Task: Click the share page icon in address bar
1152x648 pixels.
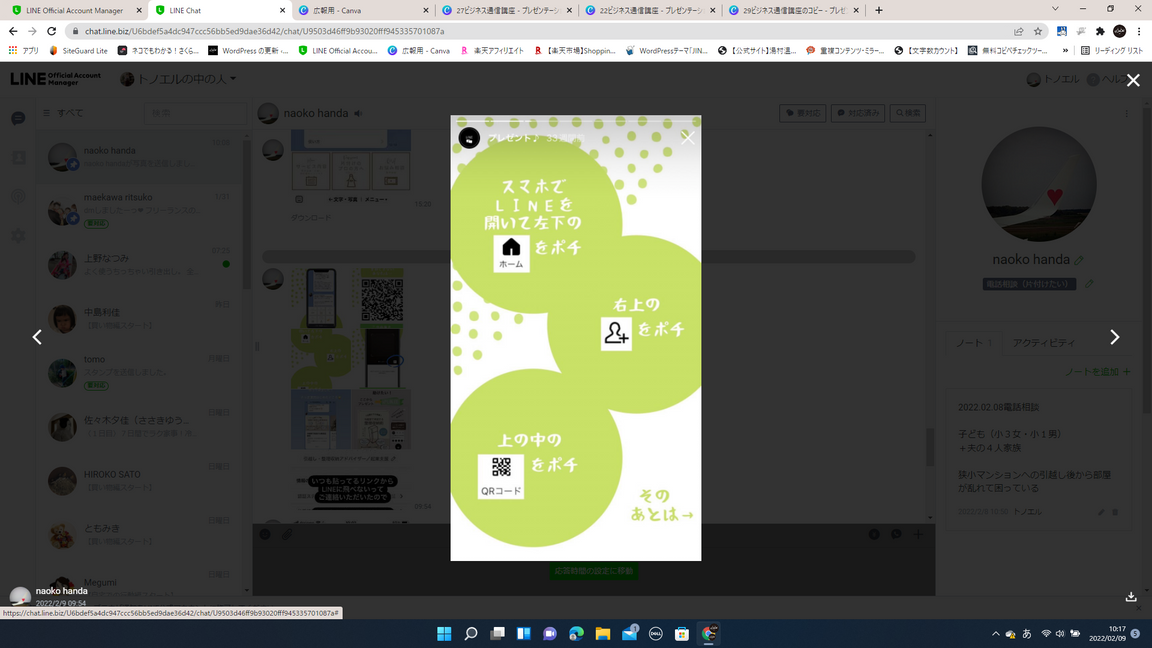Action: (1018, 31)
